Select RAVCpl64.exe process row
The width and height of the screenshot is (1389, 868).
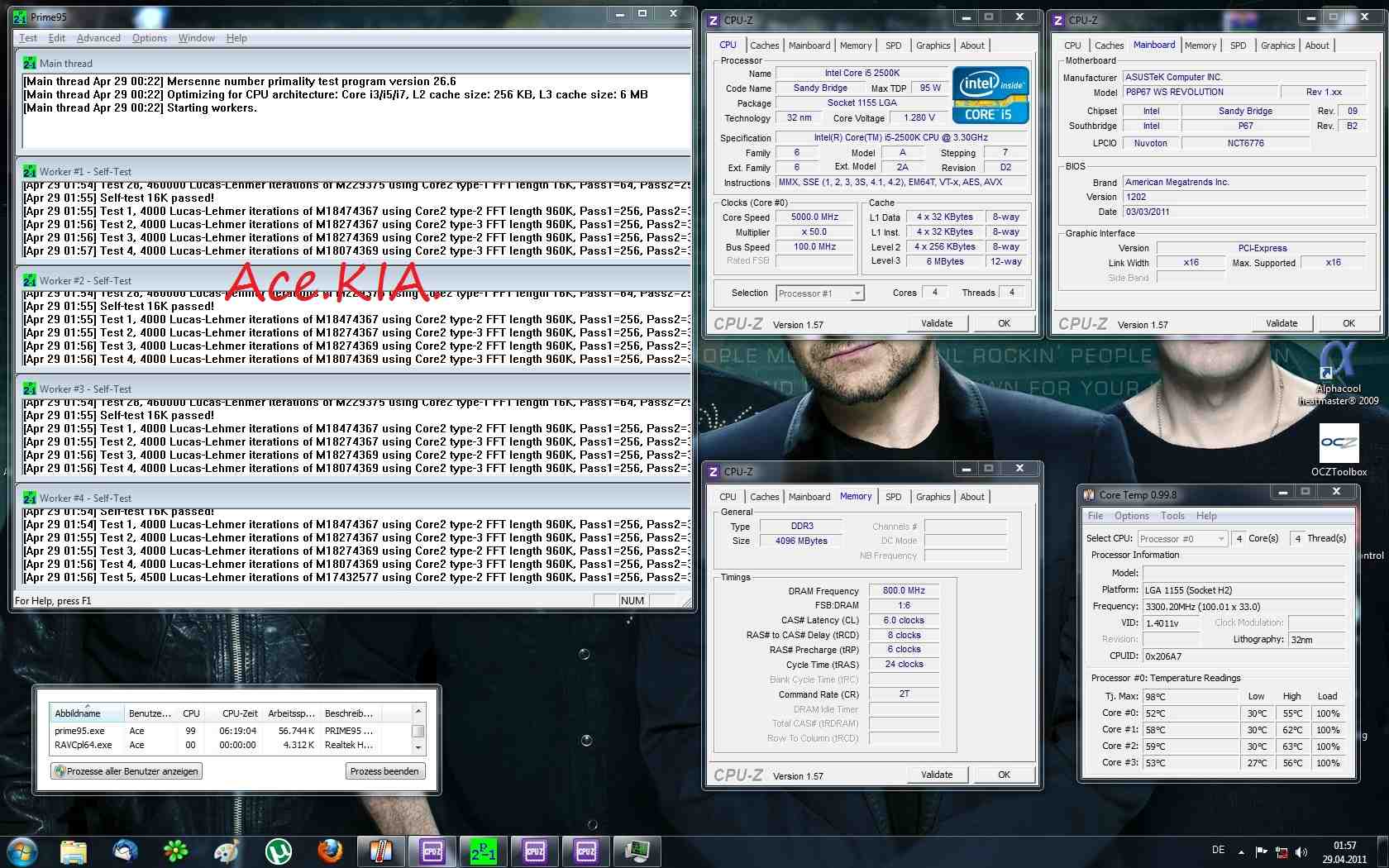[230, 745]
